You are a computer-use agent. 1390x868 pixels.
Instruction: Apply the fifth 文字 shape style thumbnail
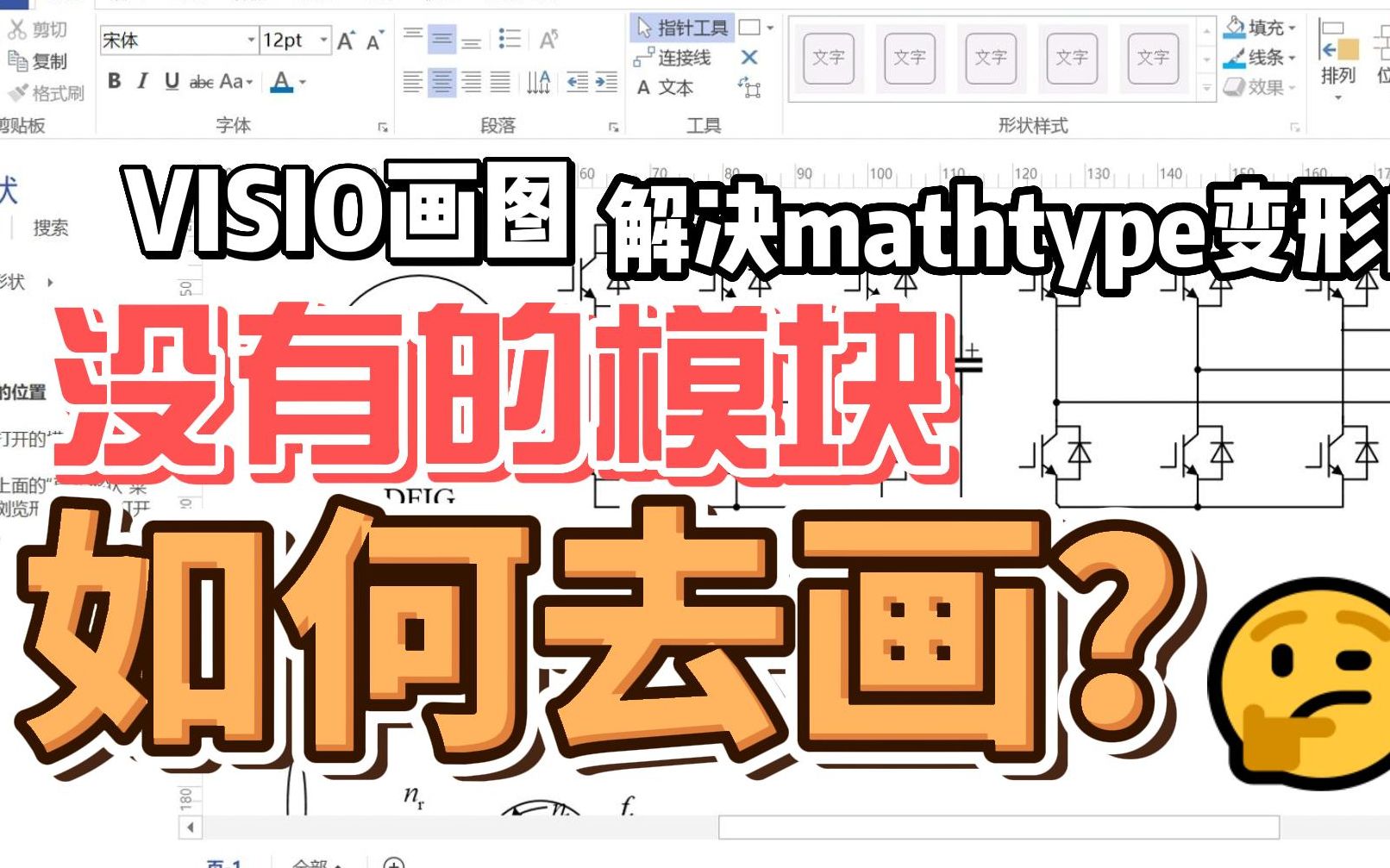coord(1153,58)
